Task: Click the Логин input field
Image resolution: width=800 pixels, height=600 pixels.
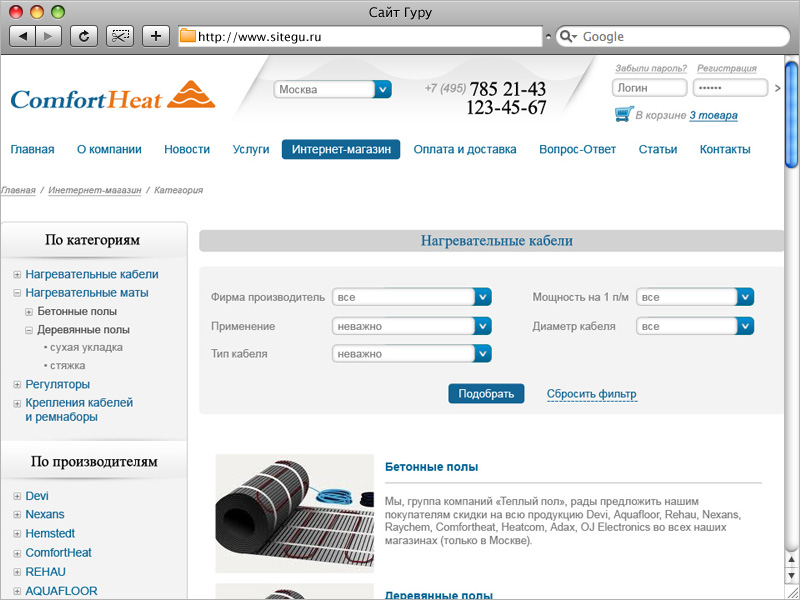Action: click(x=649, y=88)
